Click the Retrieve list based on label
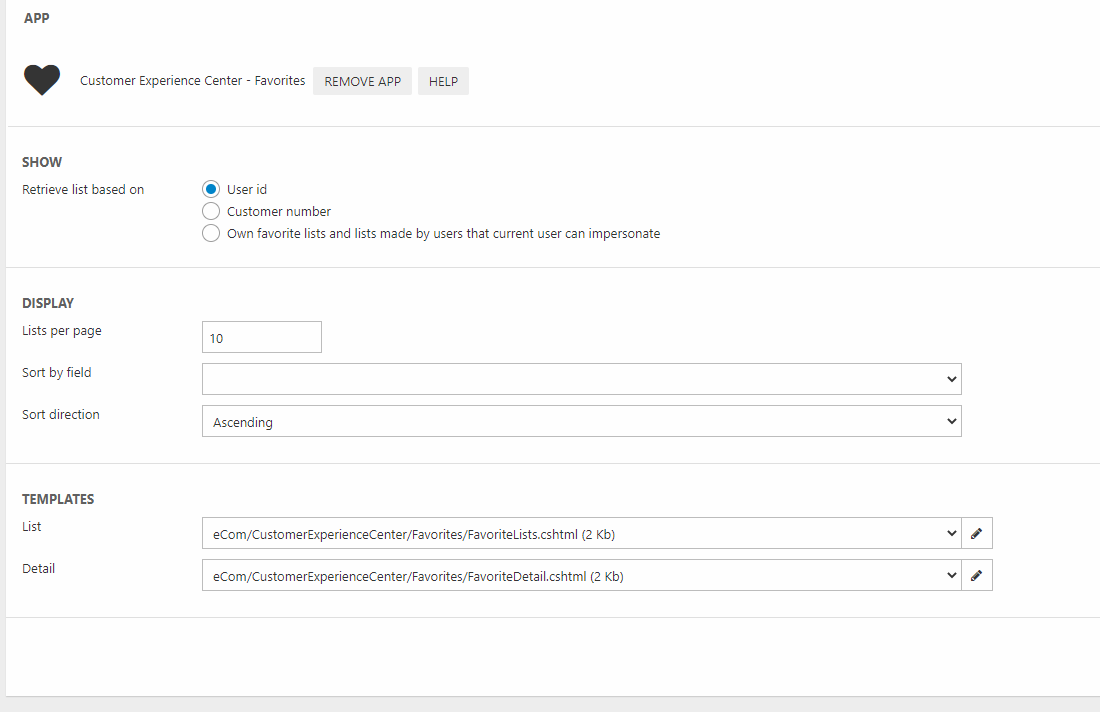 (x=83, y=190)
